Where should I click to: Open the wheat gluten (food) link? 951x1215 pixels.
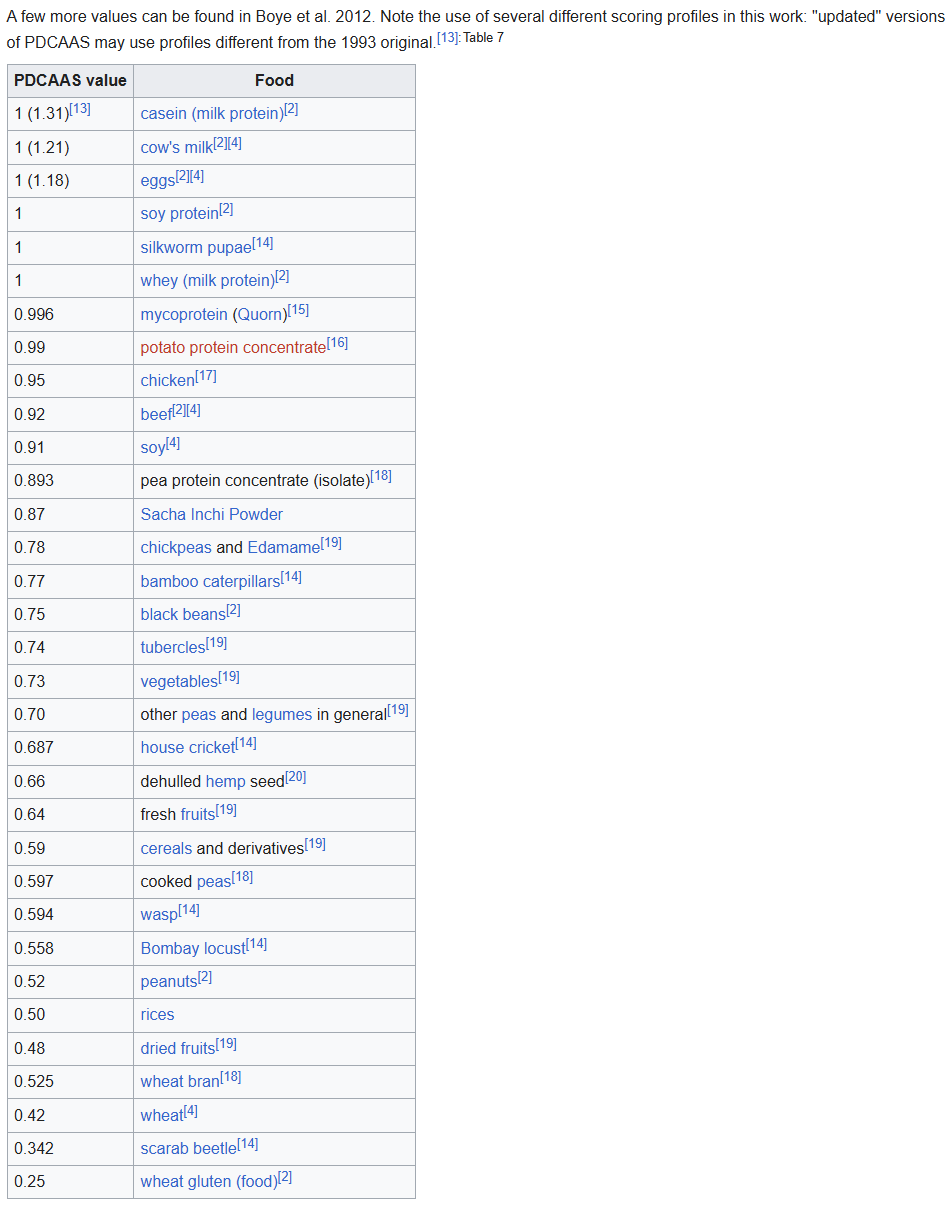point(209,1182)
